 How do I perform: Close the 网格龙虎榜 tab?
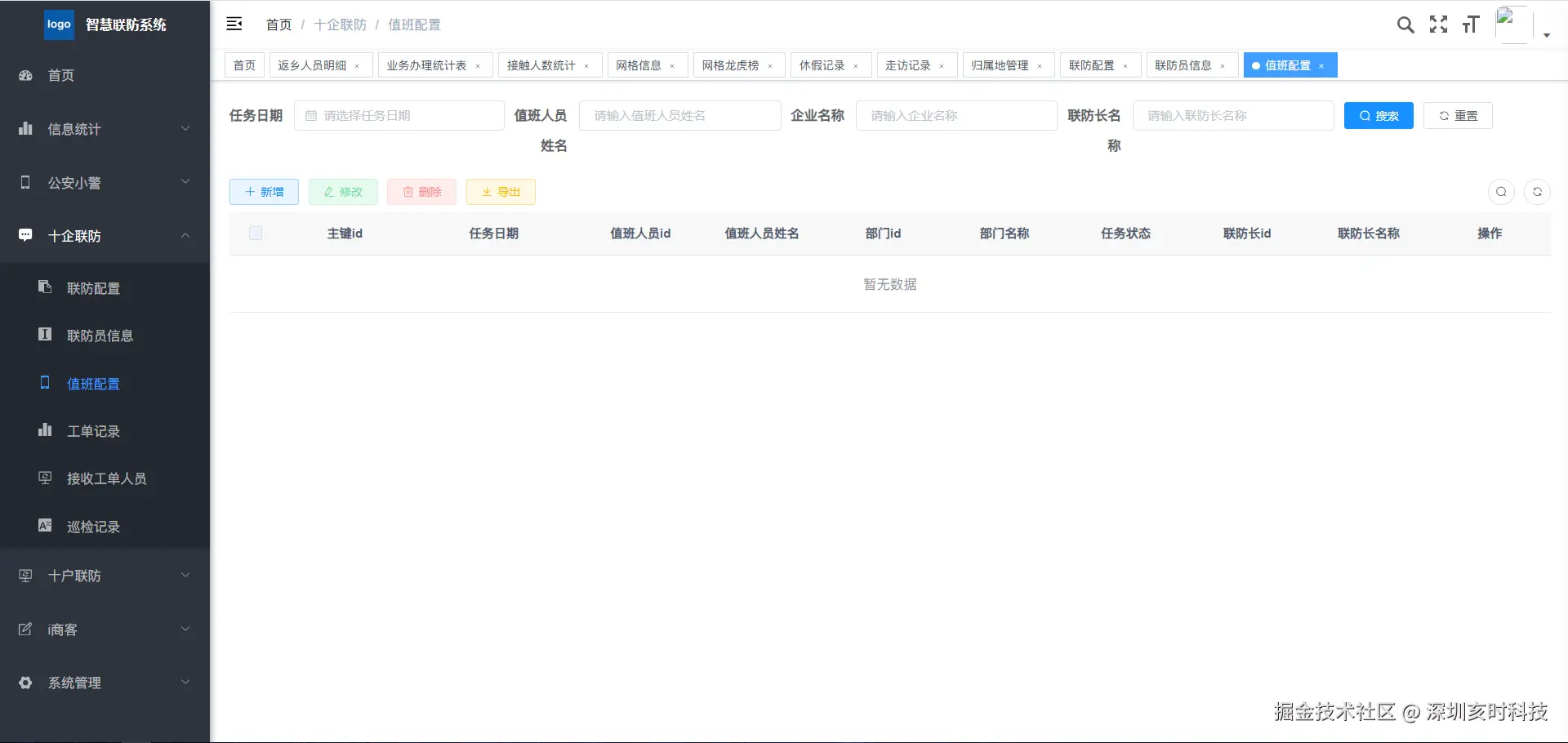[770, 66]
